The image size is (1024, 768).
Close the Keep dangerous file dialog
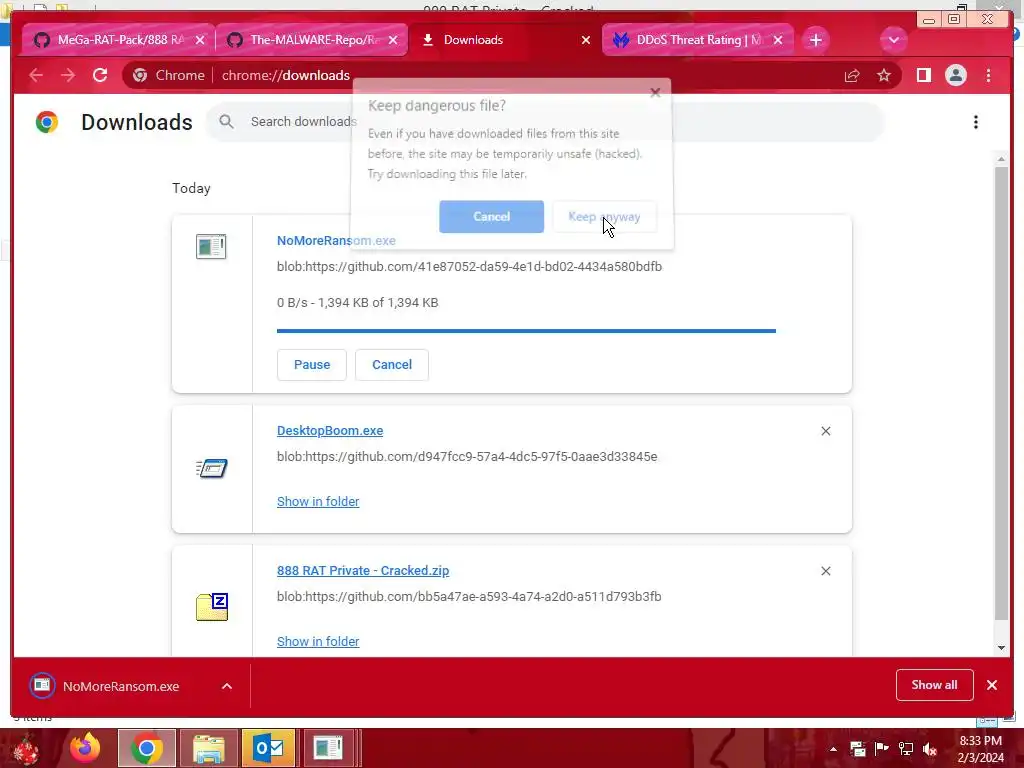655,93
